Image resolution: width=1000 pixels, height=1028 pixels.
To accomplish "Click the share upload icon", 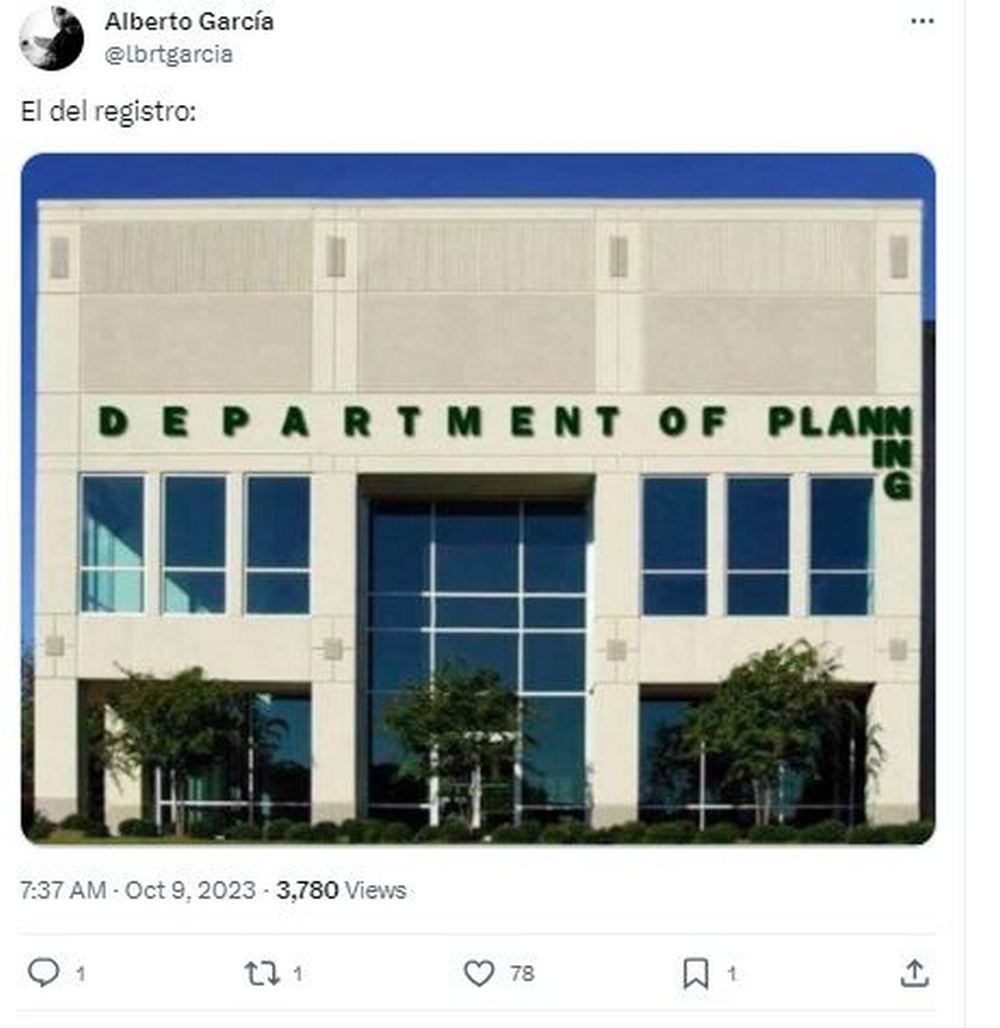I will point(914,972).
